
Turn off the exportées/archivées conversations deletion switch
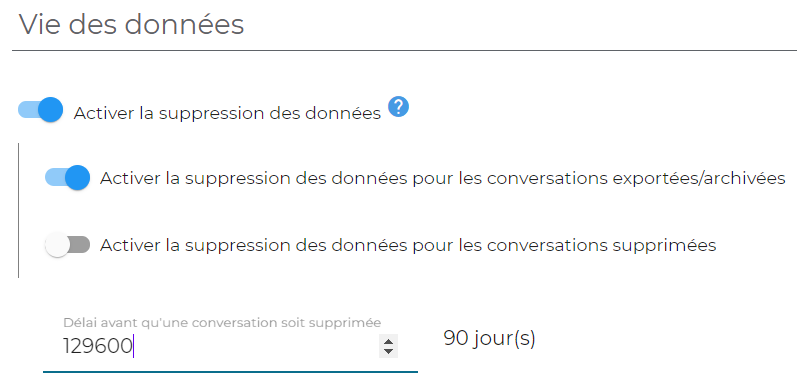68,177
